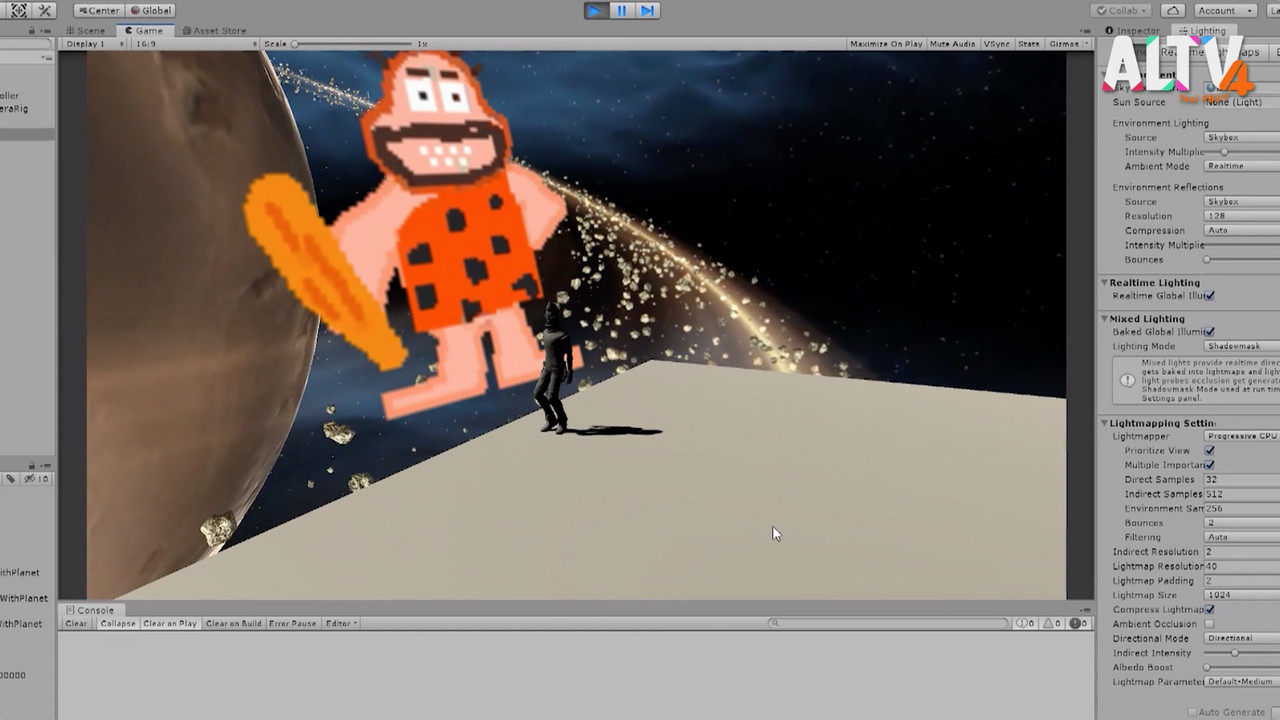Enable the Ambient Occlusion checkbox
Viewport: 1280px width, 720px height.
(x=1210, y=624)
